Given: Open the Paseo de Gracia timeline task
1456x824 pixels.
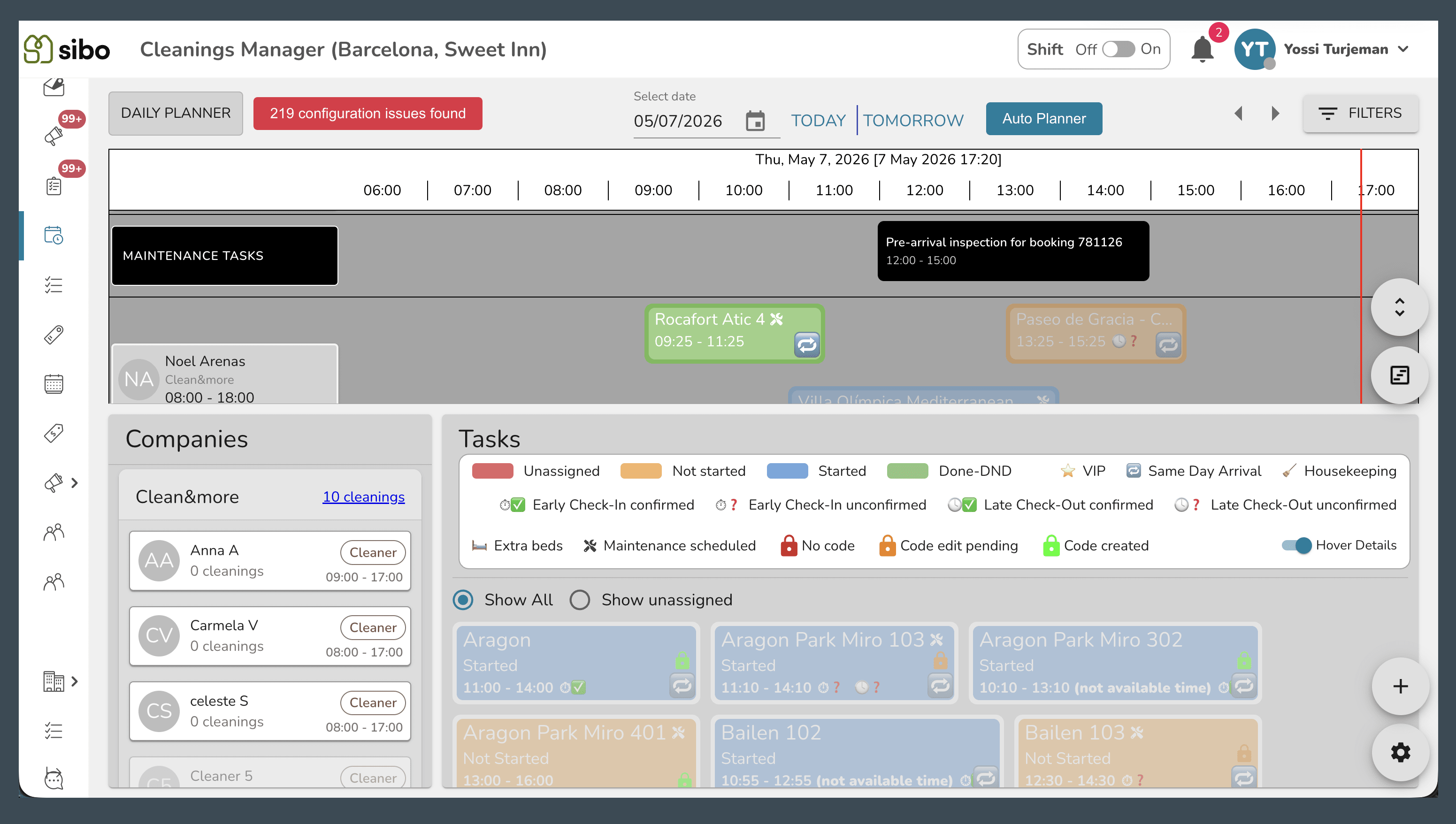Looking at the screenshot, I should coord(1096,334).
